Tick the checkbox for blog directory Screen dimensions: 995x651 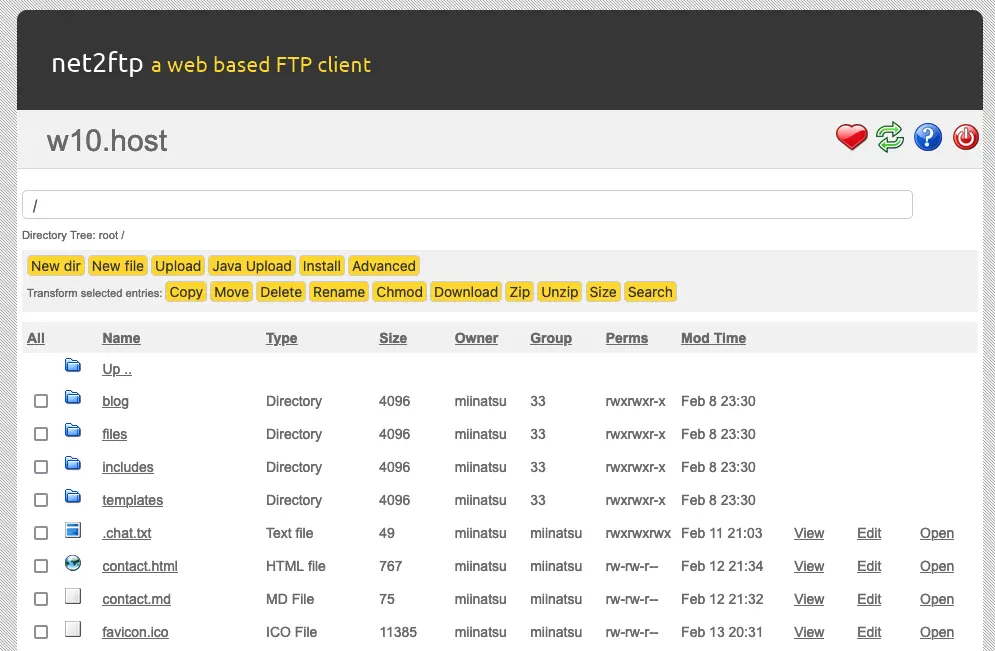click(x=41, y=401)
